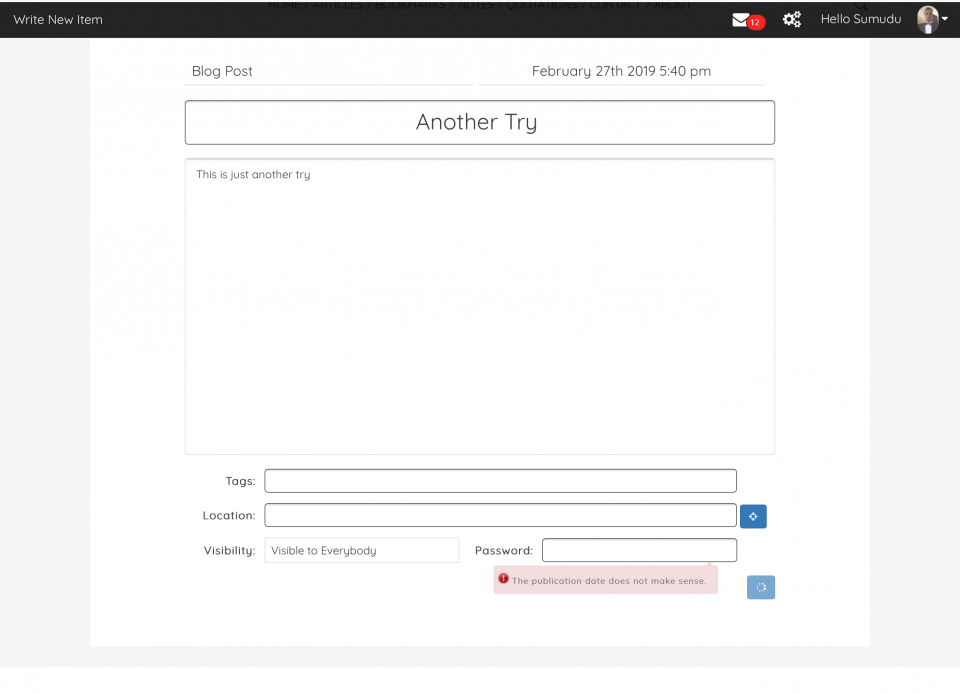The width and height of the screenshot is (960, 693).
Task: Open the Blog Post type selector
Action: (328, 71)
